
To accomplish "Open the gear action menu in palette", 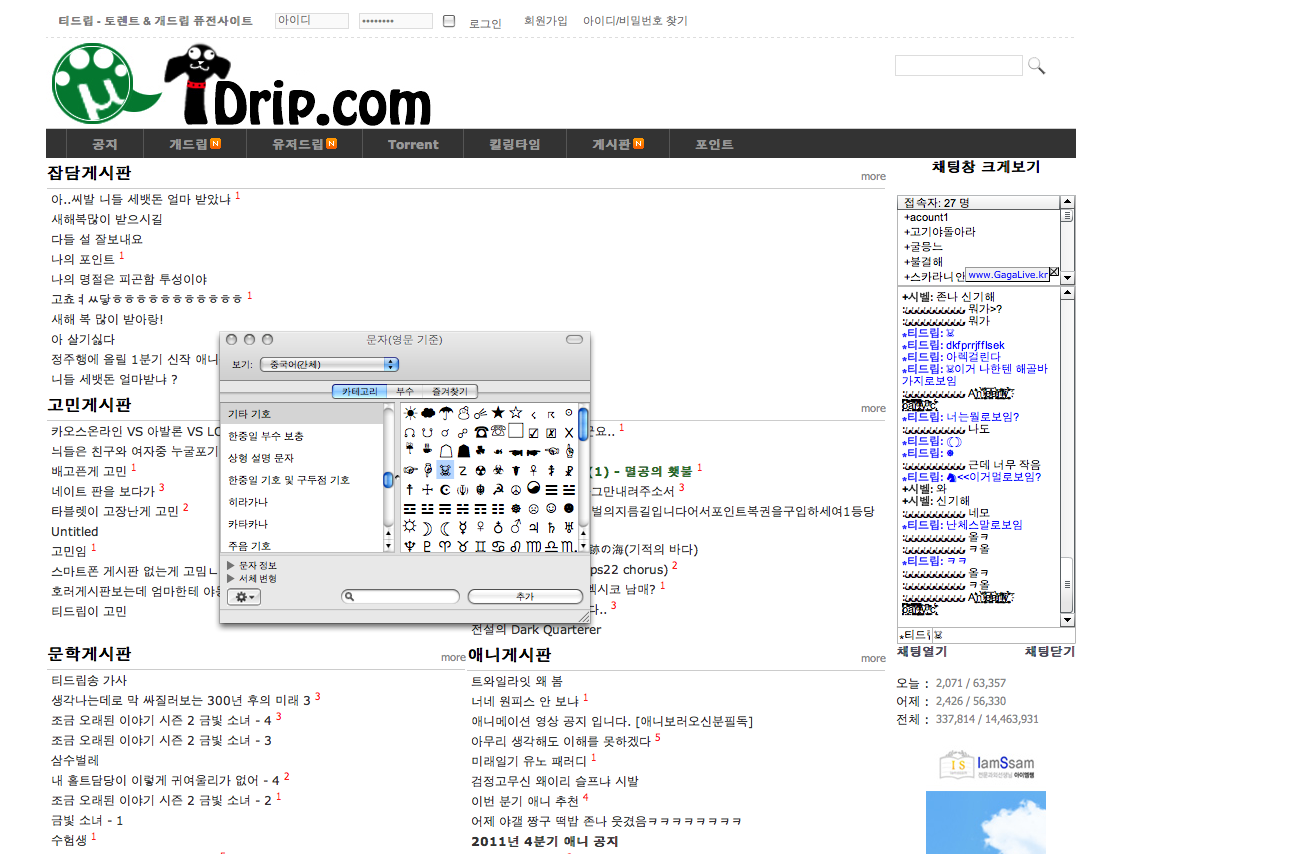I will click(x=244, y=597).
